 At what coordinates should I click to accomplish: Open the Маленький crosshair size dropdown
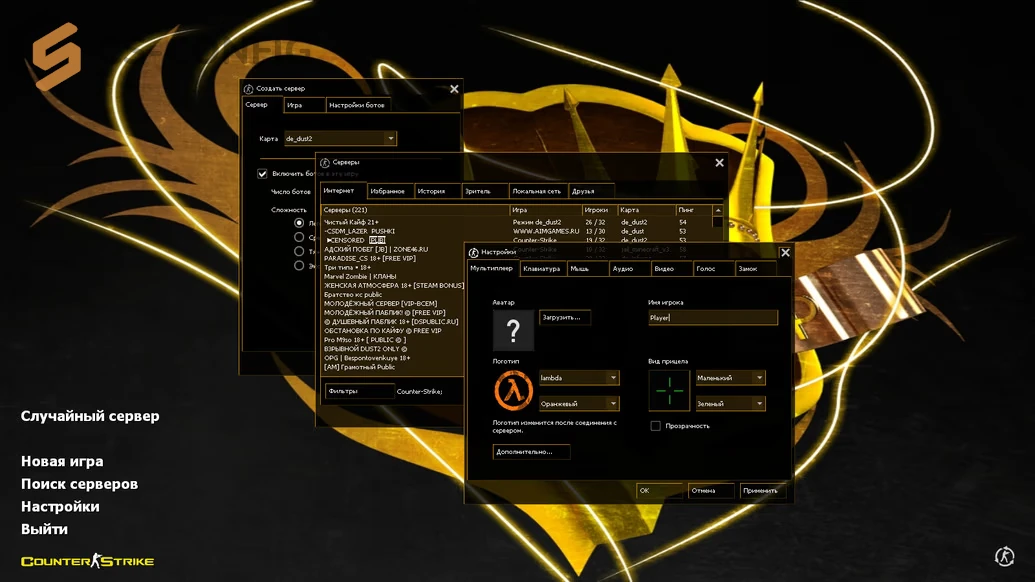(759, 378)
